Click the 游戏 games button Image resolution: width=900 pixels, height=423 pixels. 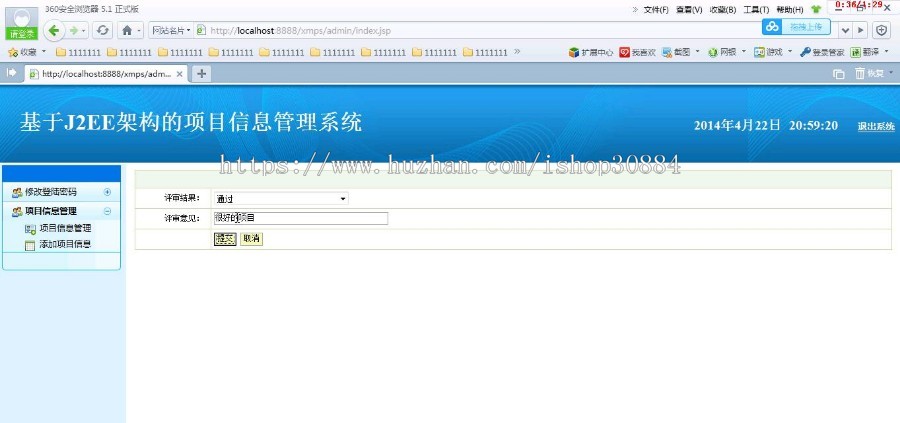[x=768, y=52]
